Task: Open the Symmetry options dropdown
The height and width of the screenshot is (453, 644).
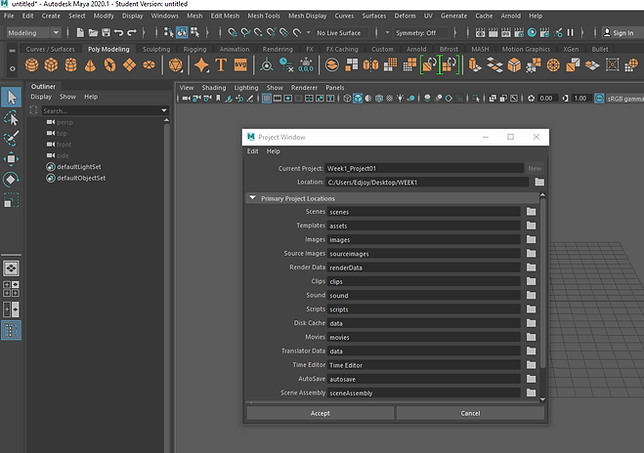Action: point(387,32)
